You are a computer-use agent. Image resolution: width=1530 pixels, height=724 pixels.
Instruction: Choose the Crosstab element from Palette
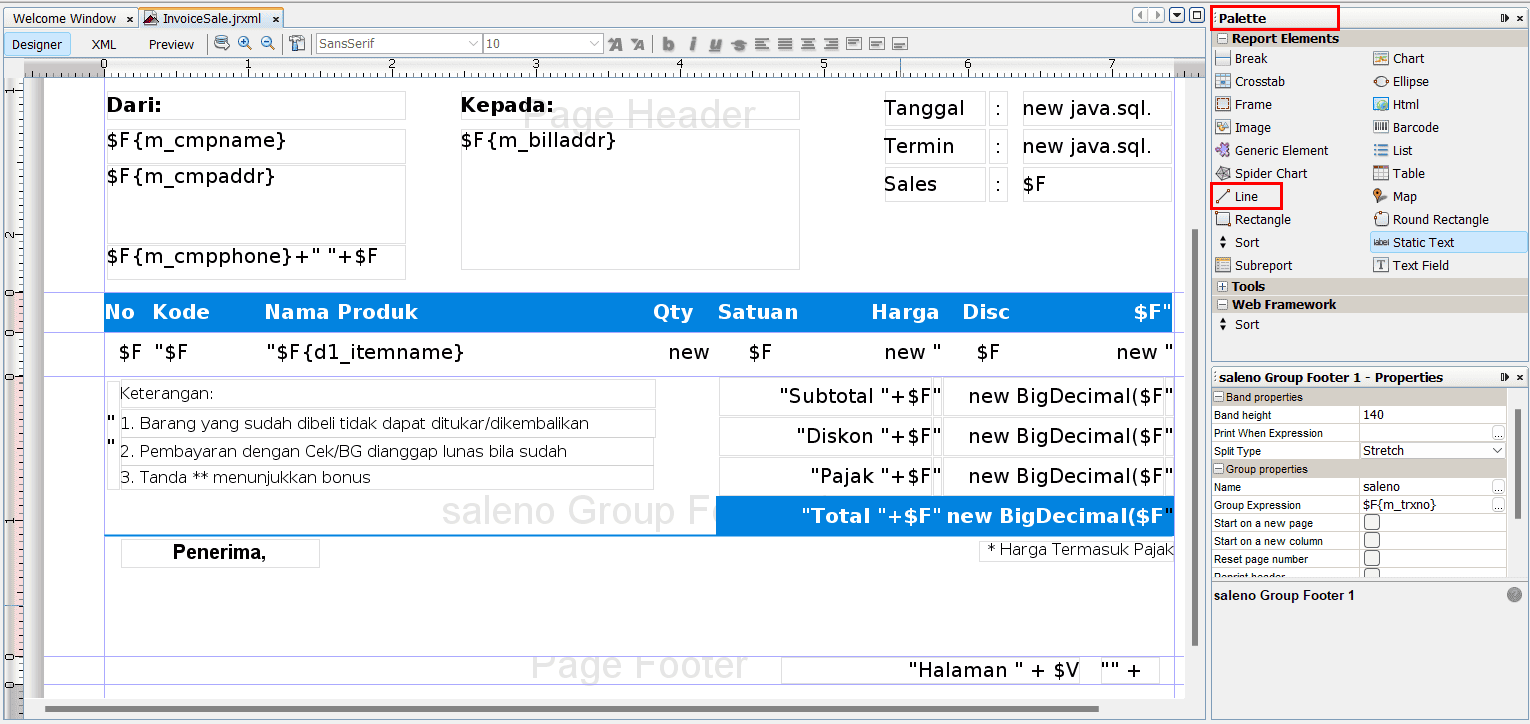tap(1259, 81)
